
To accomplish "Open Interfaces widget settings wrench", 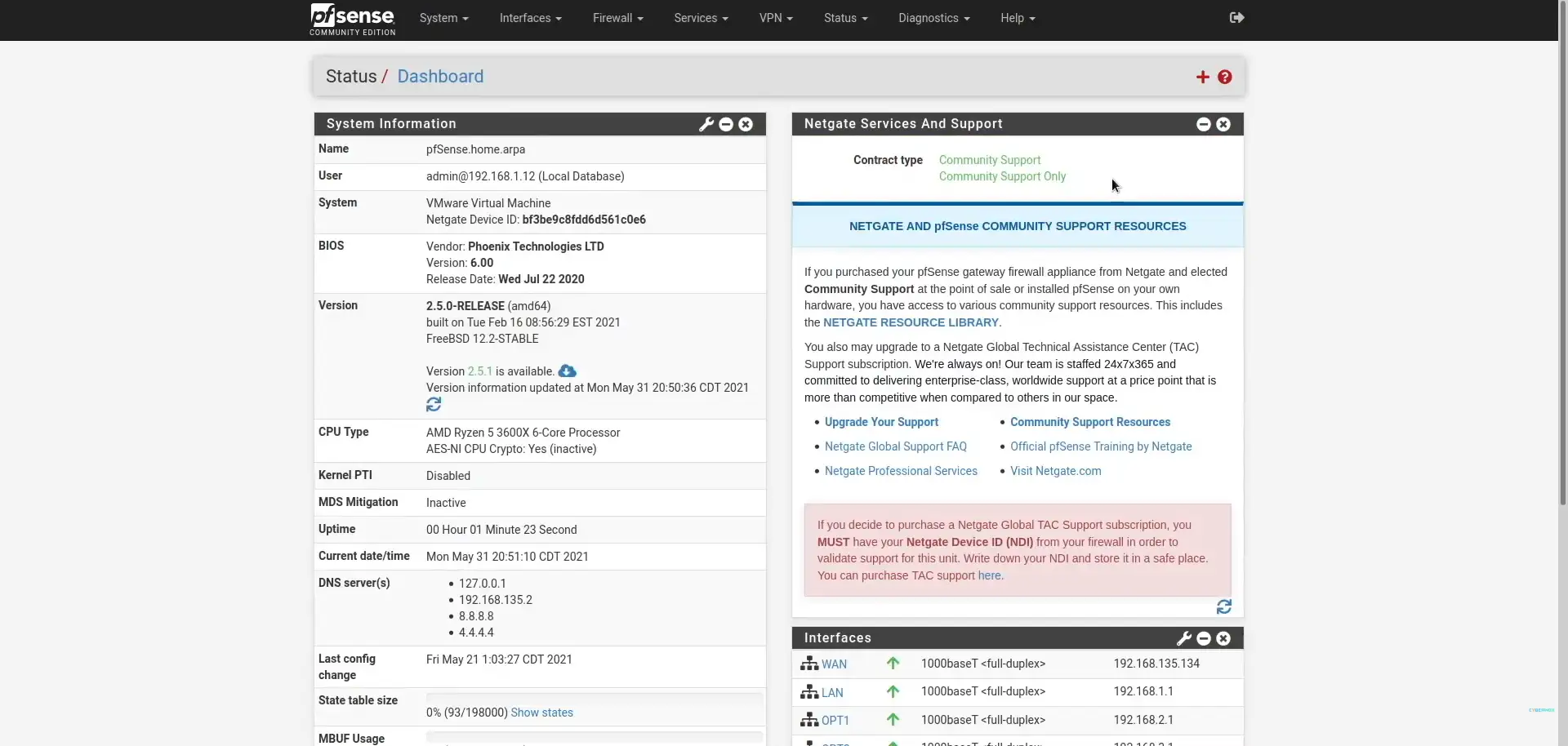I will coord(1184,638).
